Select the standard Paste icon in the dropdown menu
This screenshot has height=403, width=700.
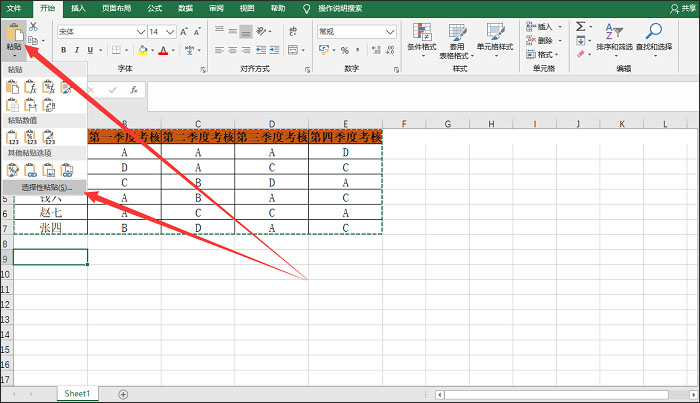coord(12,87)
